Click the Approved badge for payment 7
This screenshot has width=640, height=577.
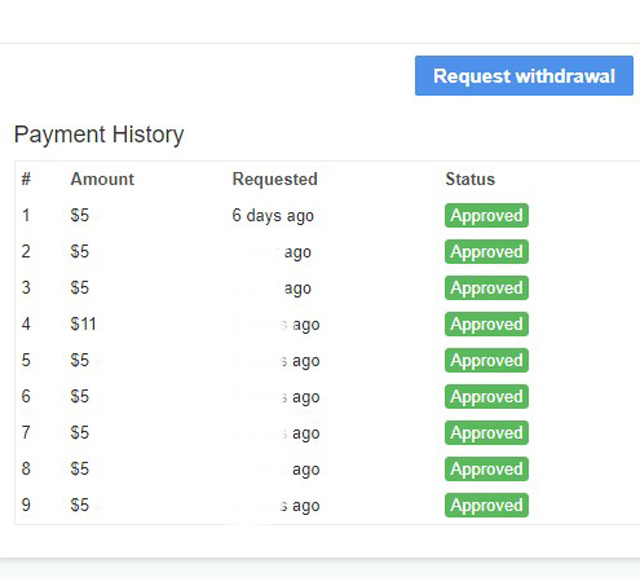pyautogui.click(x=486, y=433)
